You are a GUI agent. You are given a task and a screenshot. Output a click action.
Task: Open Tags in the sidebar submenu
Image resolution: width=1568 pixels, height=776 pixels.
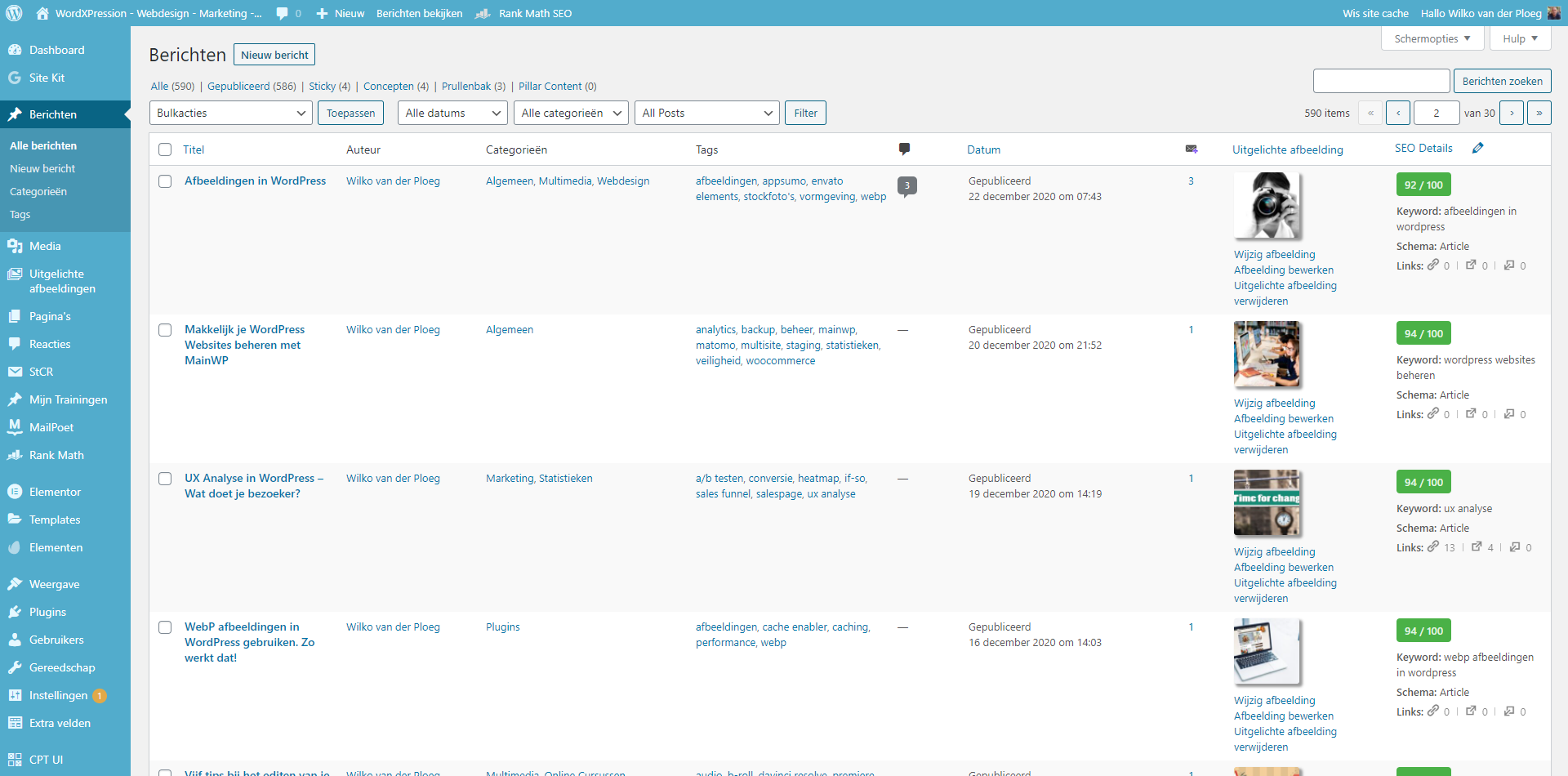20,214
